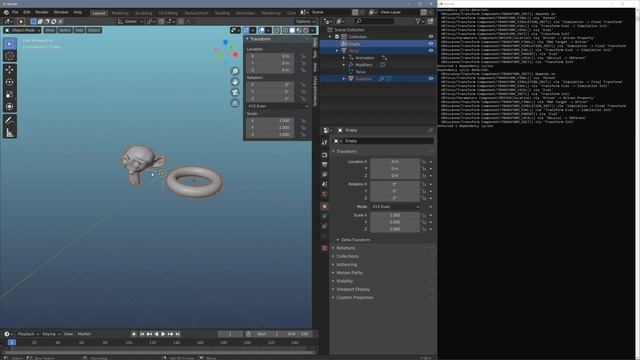The height and width of the screenshot is (360, 640).
Task: Expand the Viewport Display panel
Action: coord(353,289)
